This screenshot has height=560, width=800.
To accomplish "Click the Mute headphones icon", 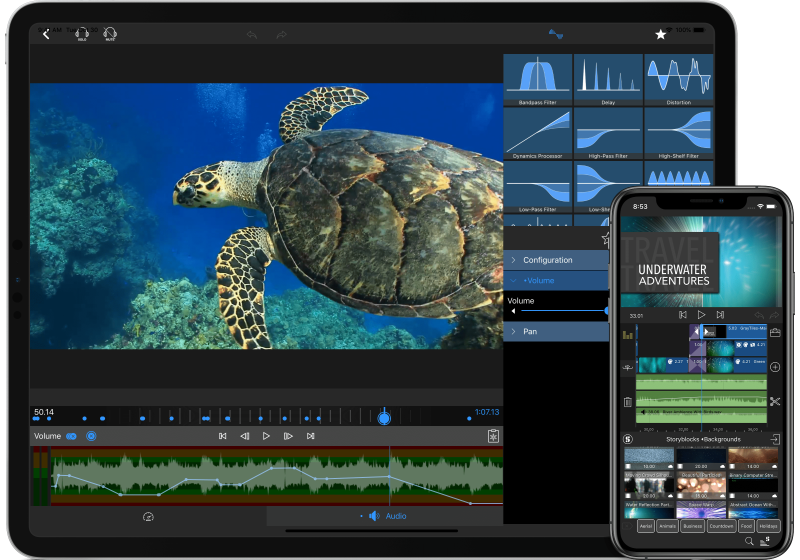I will coord(110,35).
